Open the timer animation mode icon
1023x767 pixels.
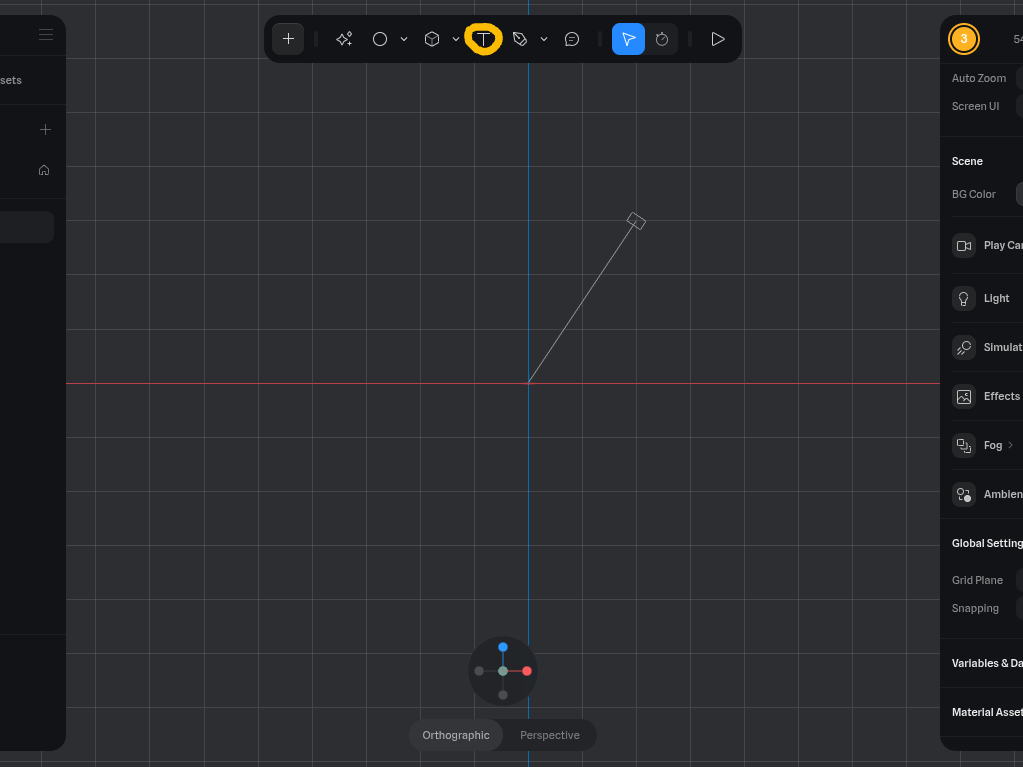[662, 39]
